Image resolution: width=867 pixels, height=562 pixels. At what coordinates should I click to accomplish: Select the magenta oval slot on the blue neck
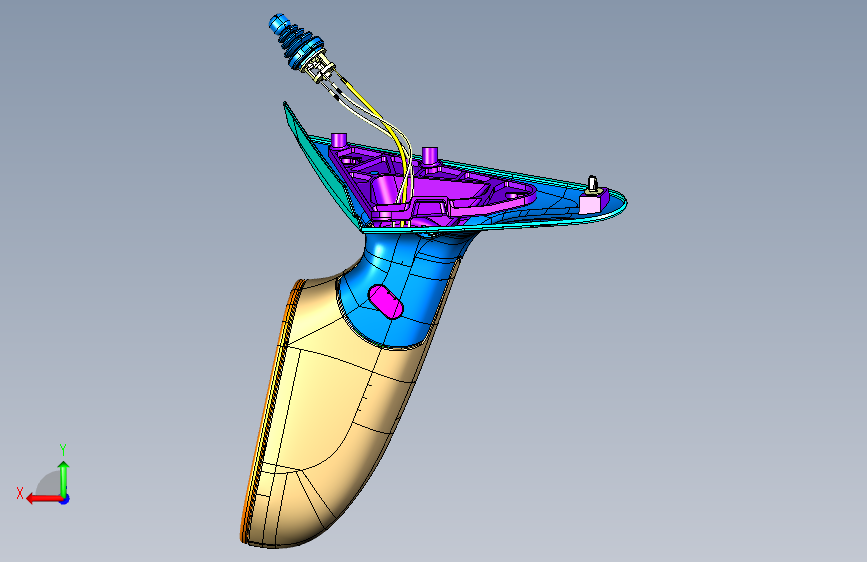coord(386,302)
